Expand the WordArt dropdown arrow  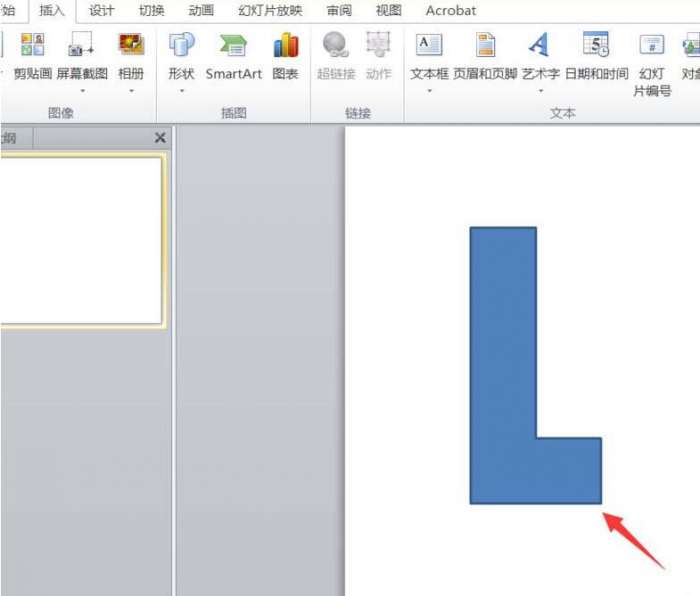[541, 91]
